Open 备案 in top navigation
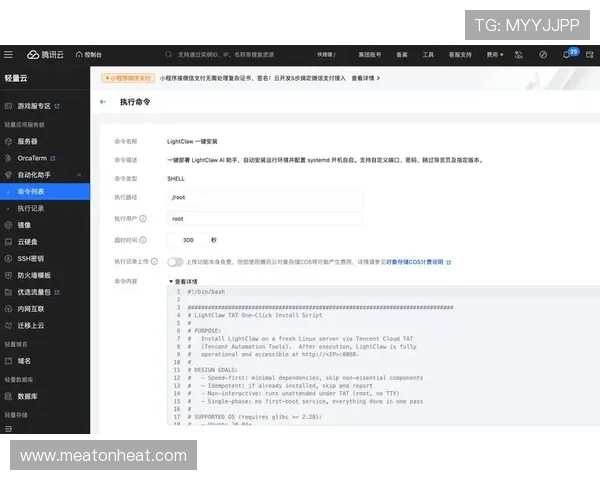 [x=402, y=55]
